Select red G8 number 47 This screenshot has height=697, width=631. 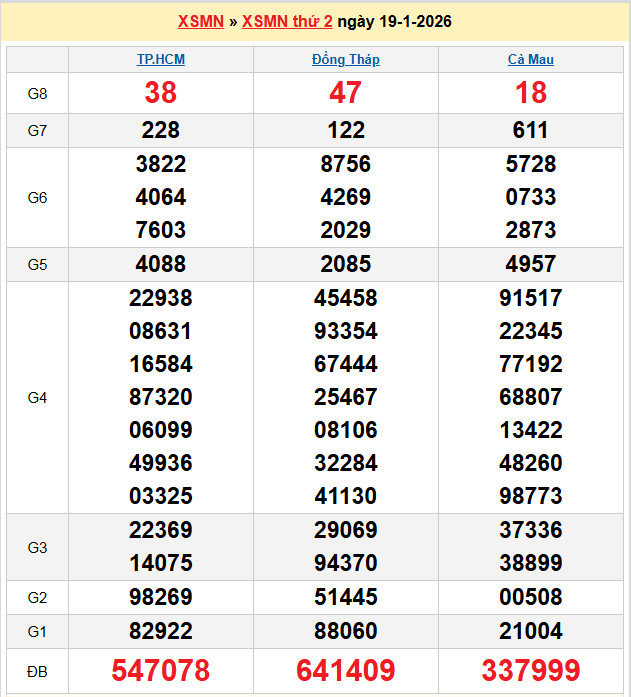pyautogui.click(x=346, y=93)
